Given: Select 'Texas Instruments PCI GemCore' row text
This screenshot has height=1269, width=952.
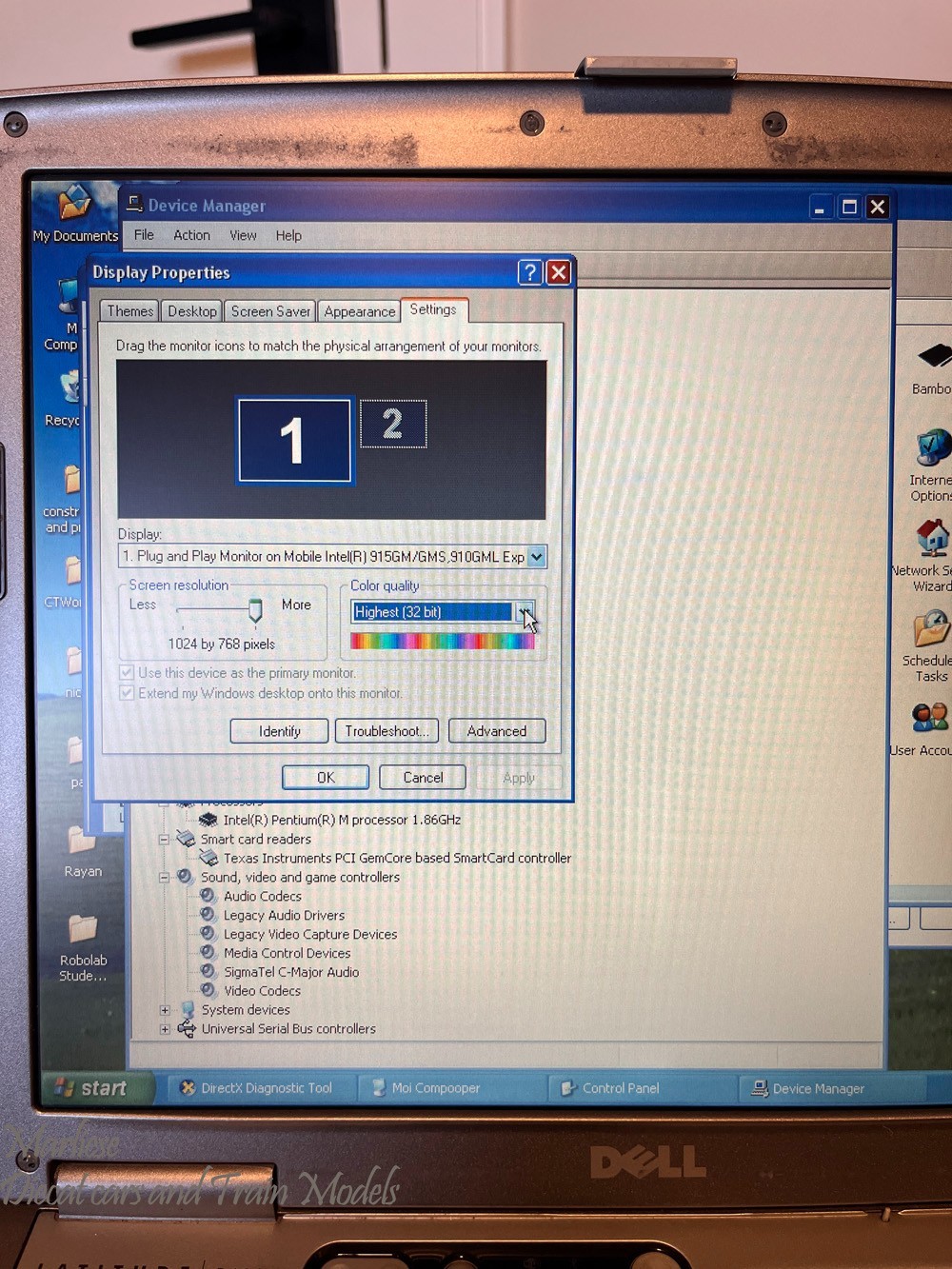Looking at the screenshot, I should click(x=397, y=858).
